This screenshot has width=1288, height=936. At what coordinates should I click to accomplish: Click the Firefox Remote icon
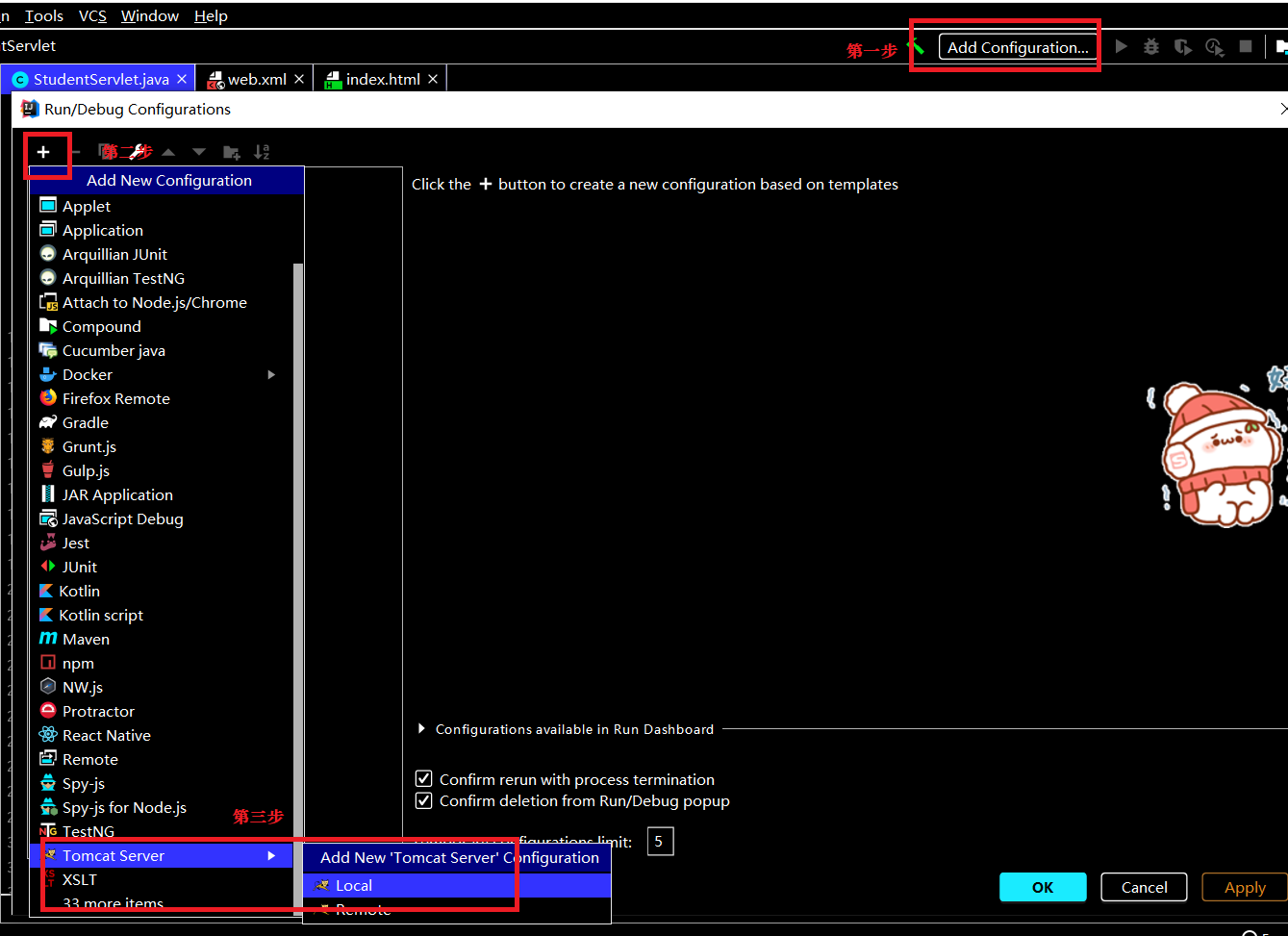(48, 398)
